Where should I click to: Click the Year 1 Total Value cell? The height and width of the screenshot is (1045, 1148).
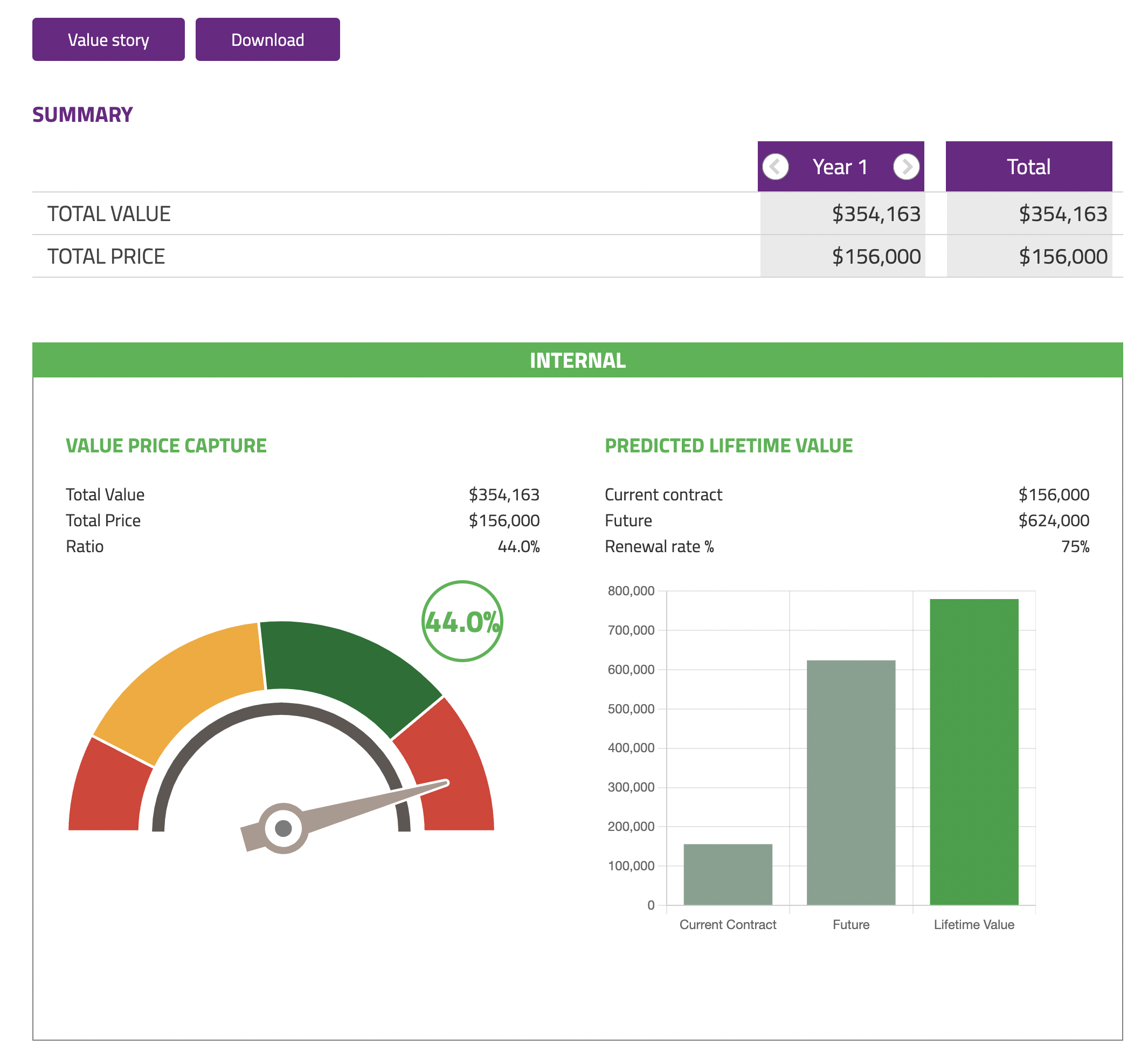coord(876,214)
